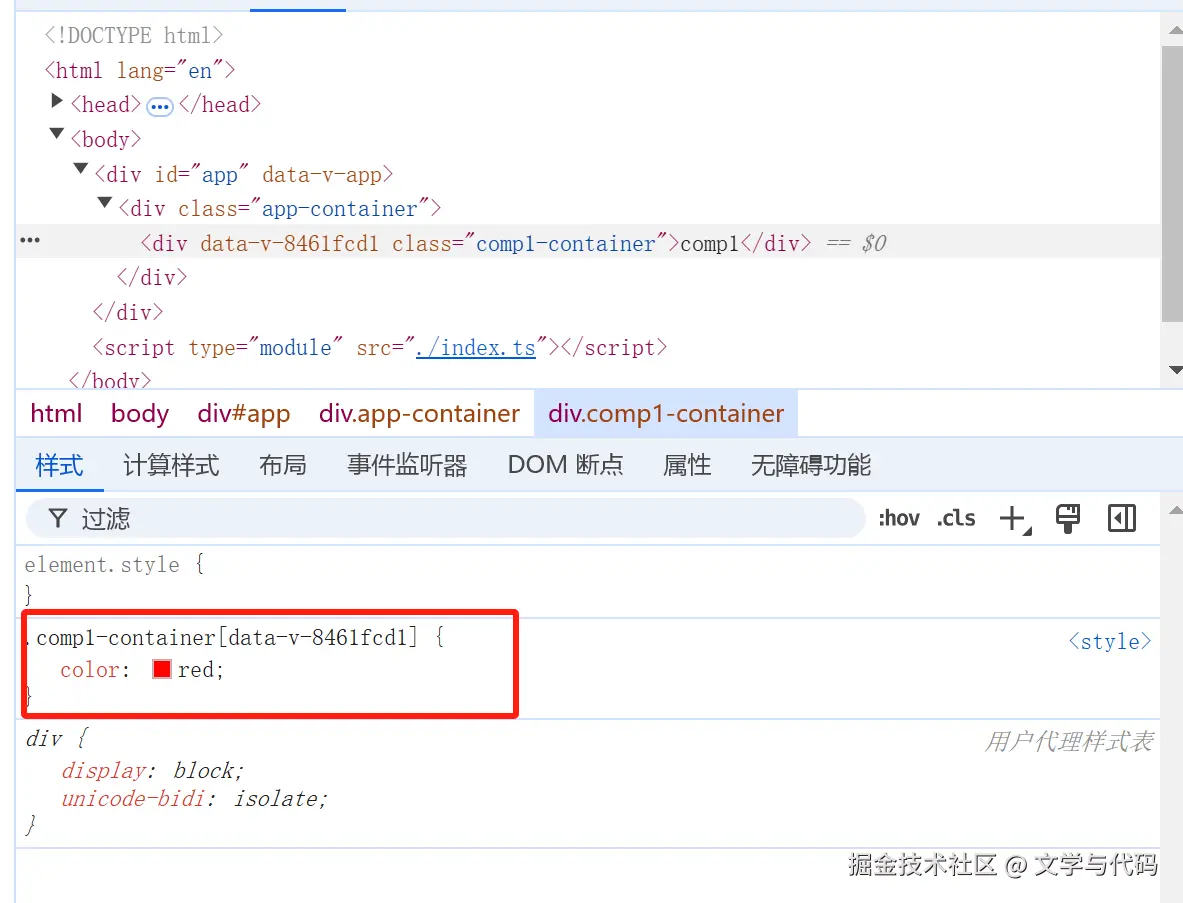Click the display: block declaration
This screenshot has height=903, width=1183.
[152, 770]
